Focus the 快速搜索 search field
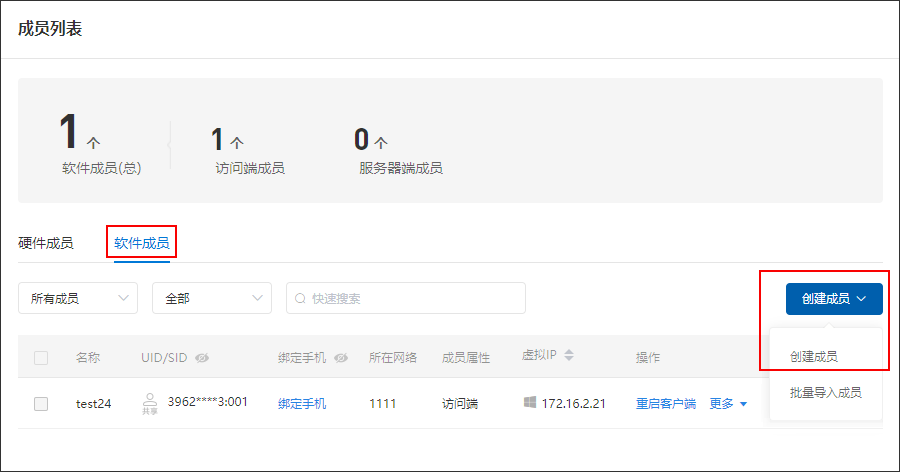Viewport: 900px width, 472px height. point(406,298)
